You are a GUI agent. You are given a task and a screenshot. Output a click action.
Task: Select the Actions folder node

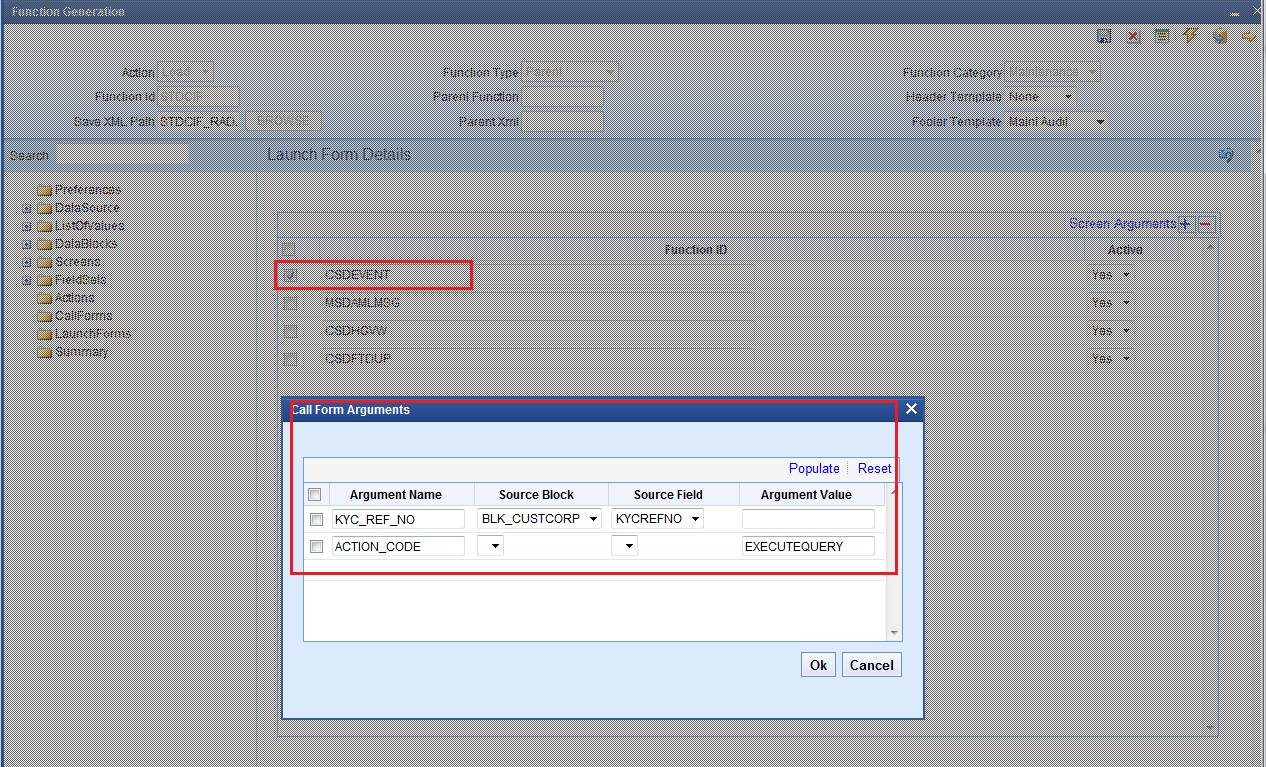(x=66, y=298)
